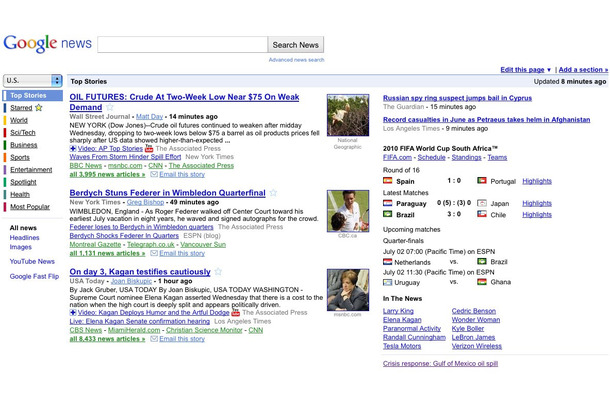
Task: Click the Ghana flag icon
Action: click(x=482, y=282)
